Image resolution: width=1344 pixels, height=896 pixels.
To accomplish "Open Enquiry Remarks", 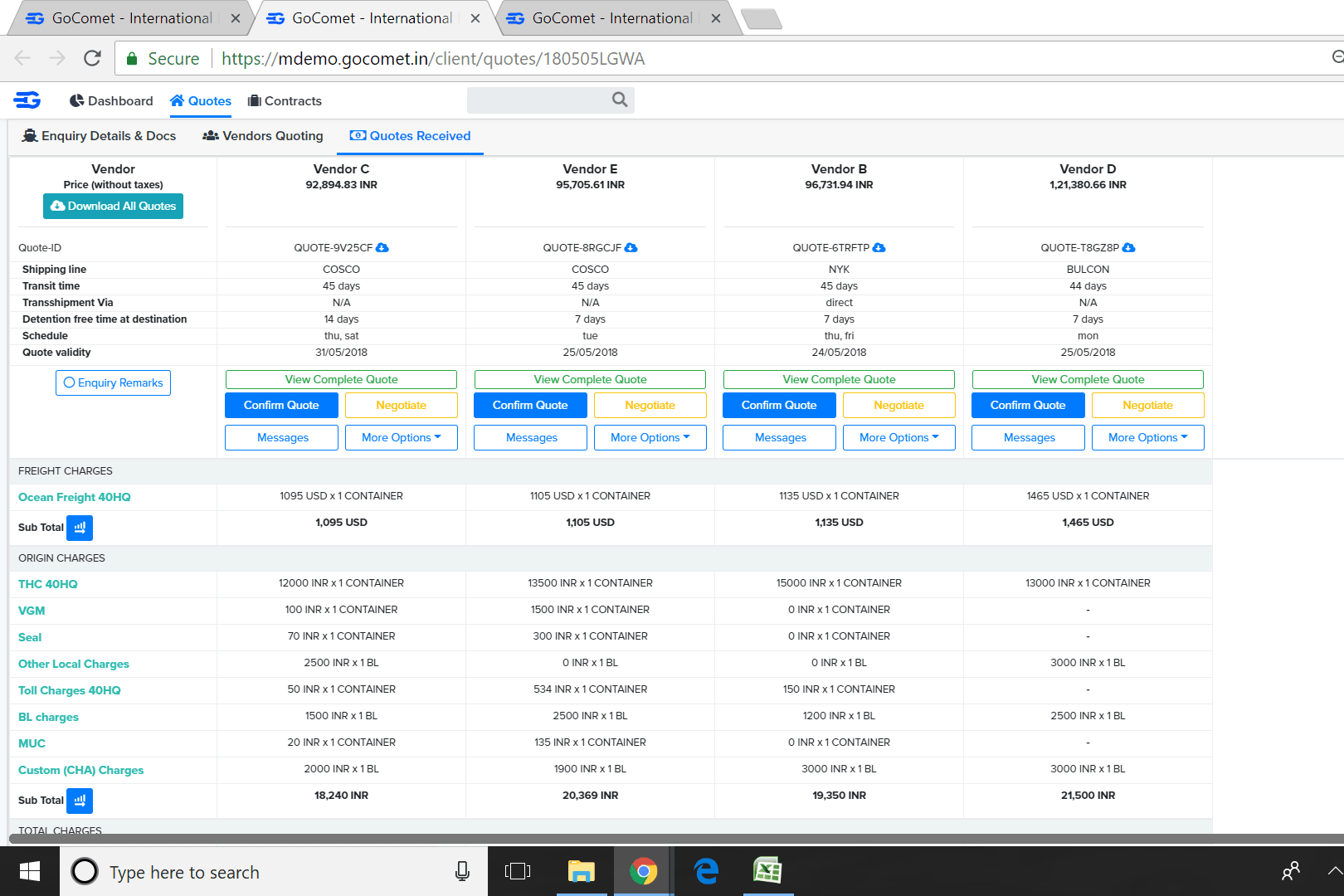I will [113, 382].
